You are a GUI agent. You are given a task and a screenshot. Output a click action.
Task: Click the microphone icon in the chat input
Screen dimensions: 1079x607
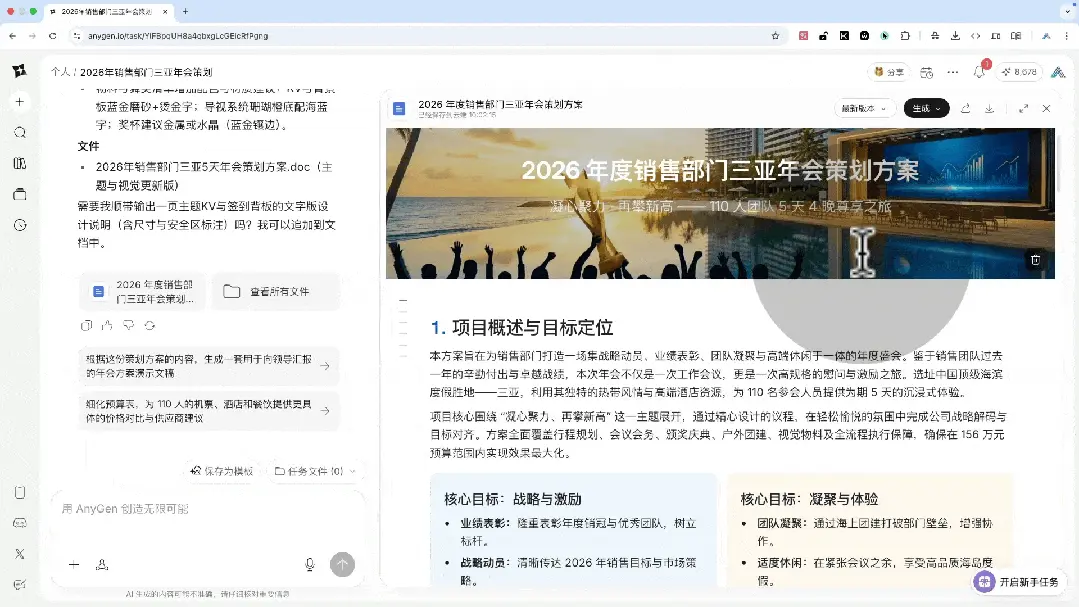pyautogui.click(x=308, y=564)
